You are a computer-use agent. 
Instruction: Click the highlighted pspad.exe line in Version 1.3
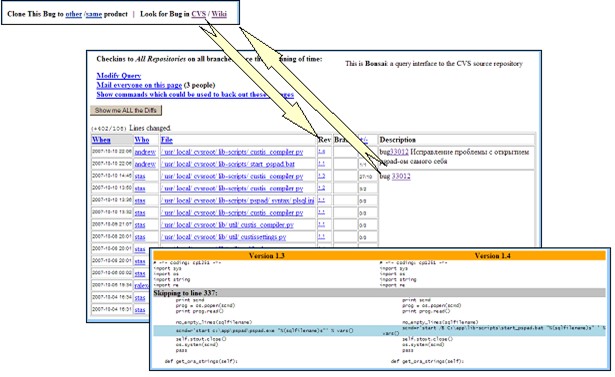point(265,331)
